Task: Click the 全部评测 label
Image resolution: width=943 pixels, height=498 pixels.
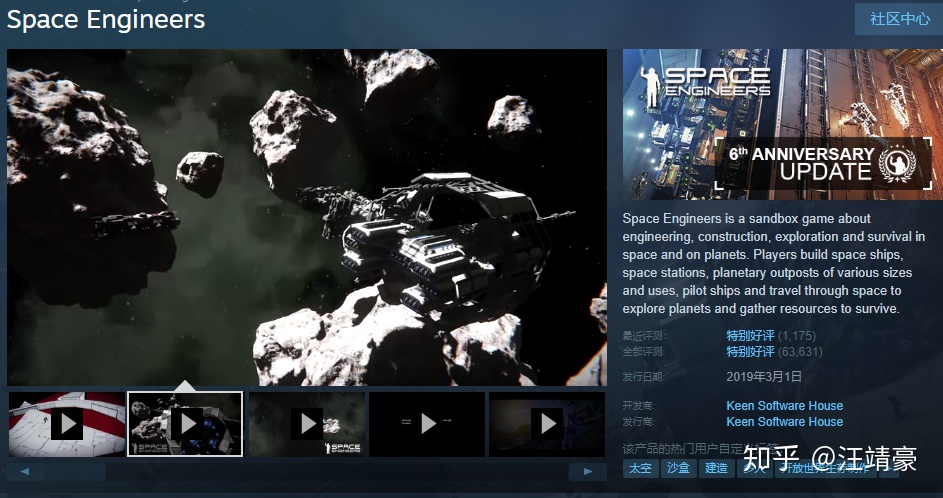Action: click(644, 352)
